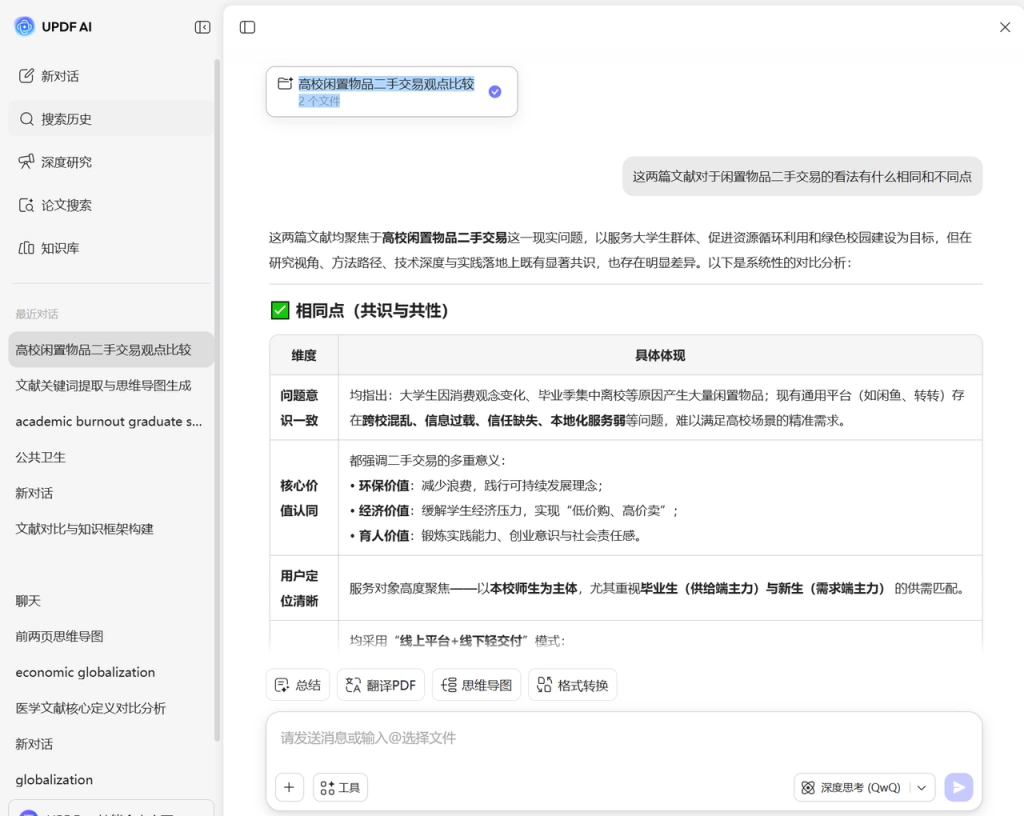Click the 核心价值认同 table cell
The width and height of the screenshot is (1024, 816).
[304, 498]
